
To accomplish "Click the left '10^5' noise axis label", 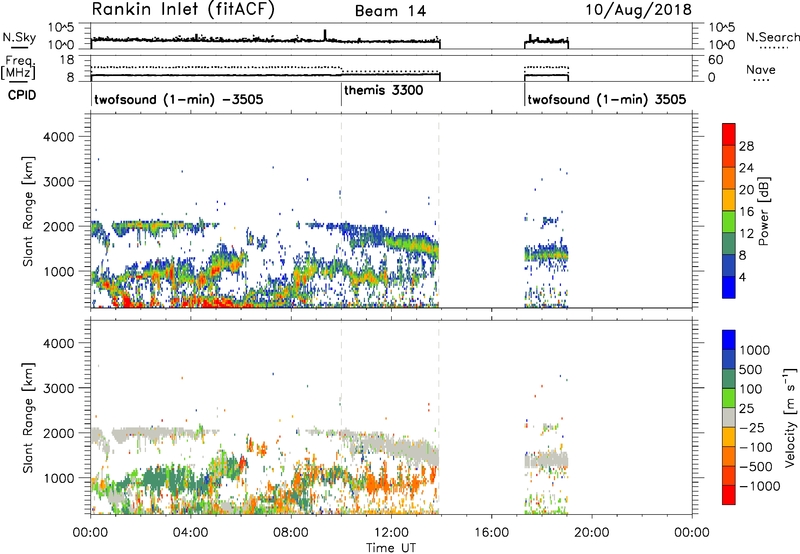I will pyautogui.click(x=61, y=27).
